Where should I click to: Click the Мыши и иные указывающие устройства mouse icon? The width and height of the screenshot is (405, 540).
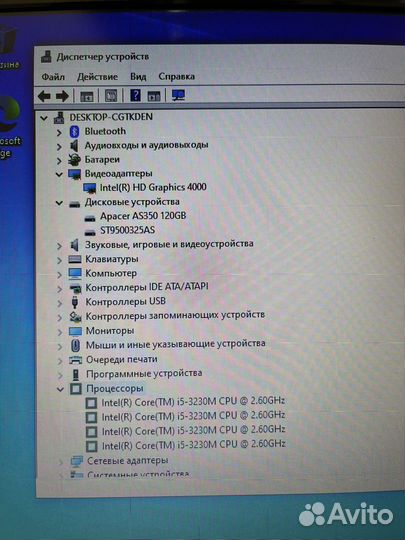pos(75,345)
